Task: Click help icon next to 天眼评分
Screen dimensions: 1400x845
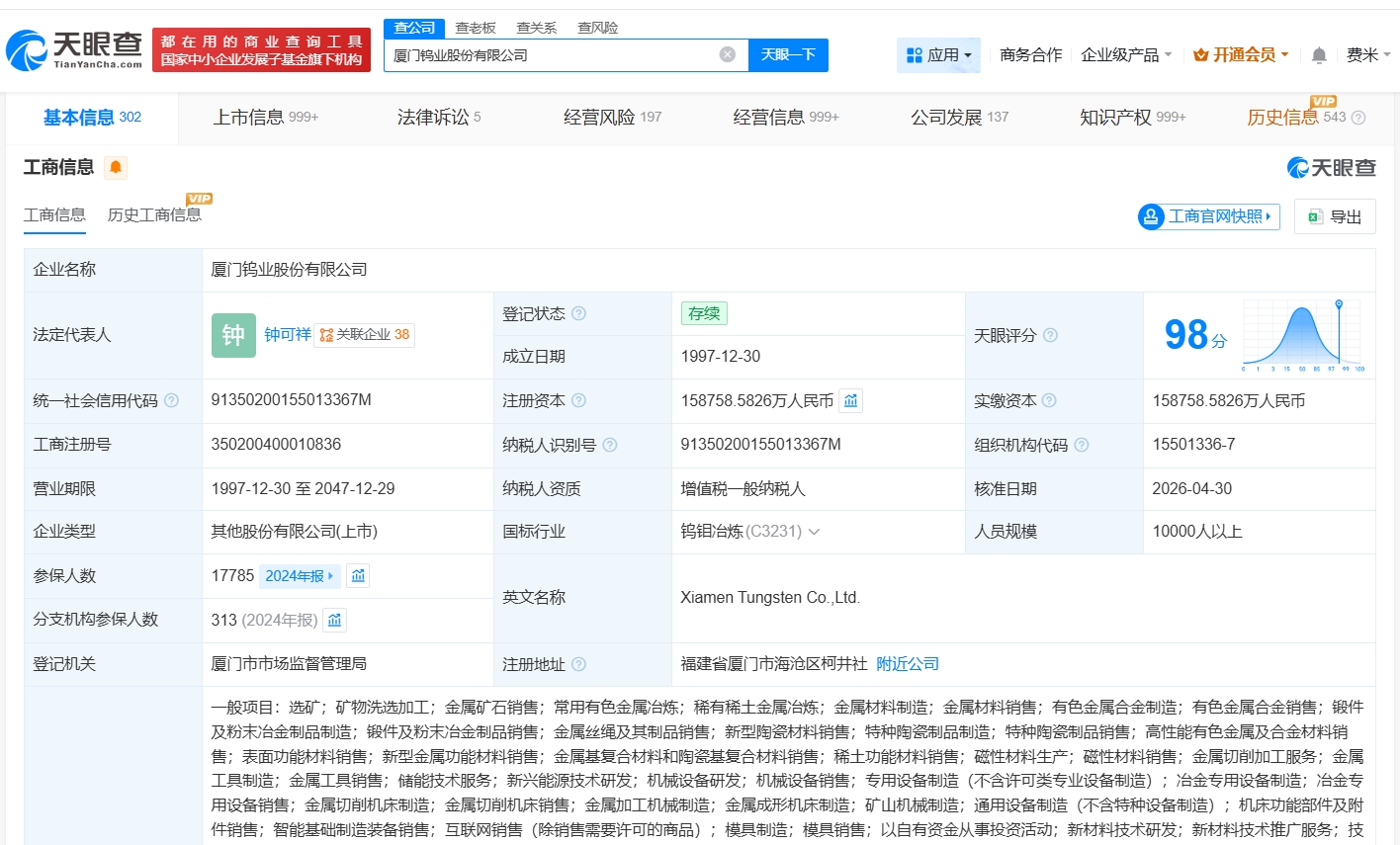Action: coord(1051,335)
